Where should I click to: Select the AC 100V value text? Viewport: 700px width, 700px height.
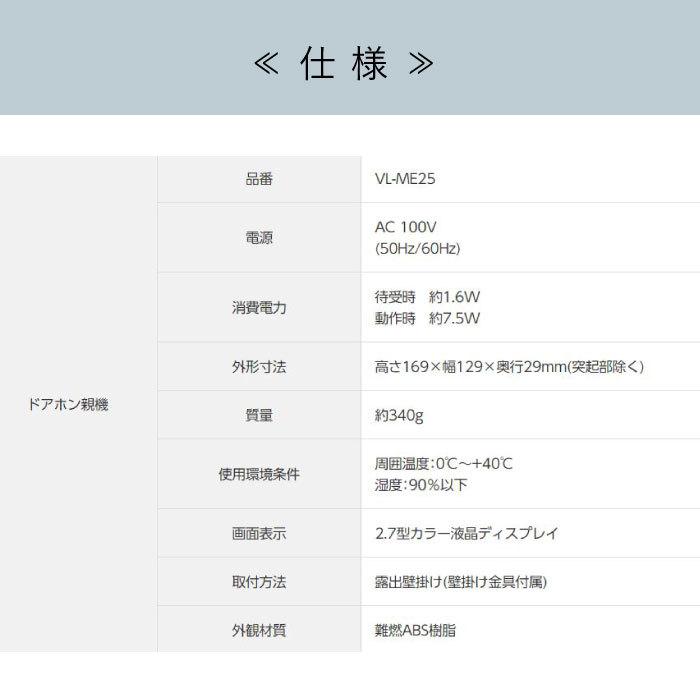coord(405,227)
